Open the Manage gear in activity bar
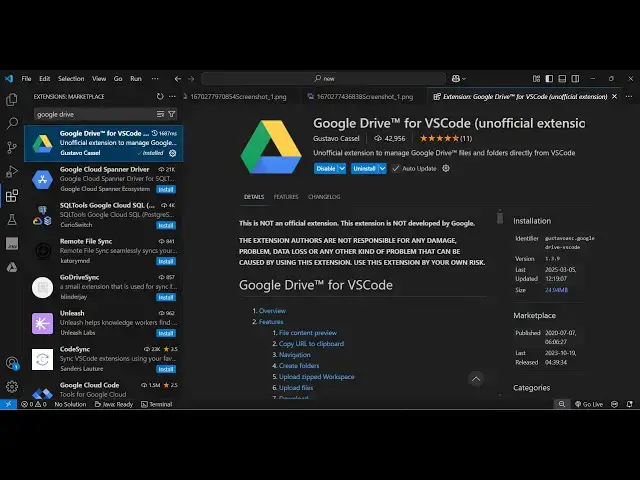The height and width of the screenshot is (480, 640). [x=12, y=386]
